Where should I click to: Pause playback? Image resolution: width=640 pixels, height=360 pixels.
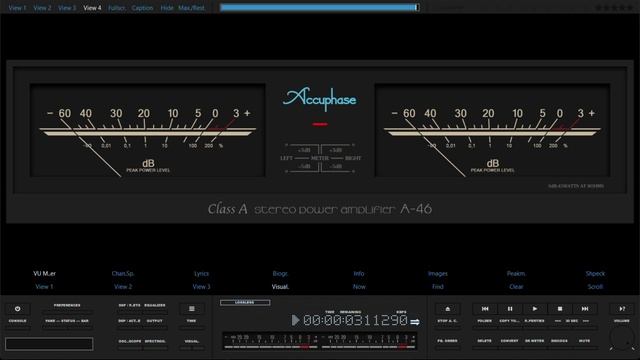510,309
